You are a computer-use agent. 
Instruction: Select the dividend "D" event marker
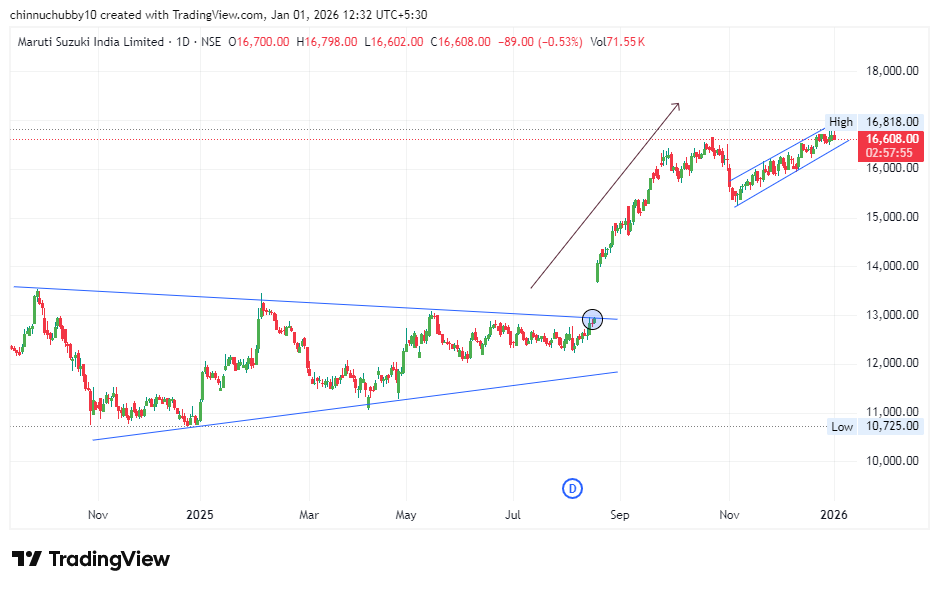coord(571,487)
